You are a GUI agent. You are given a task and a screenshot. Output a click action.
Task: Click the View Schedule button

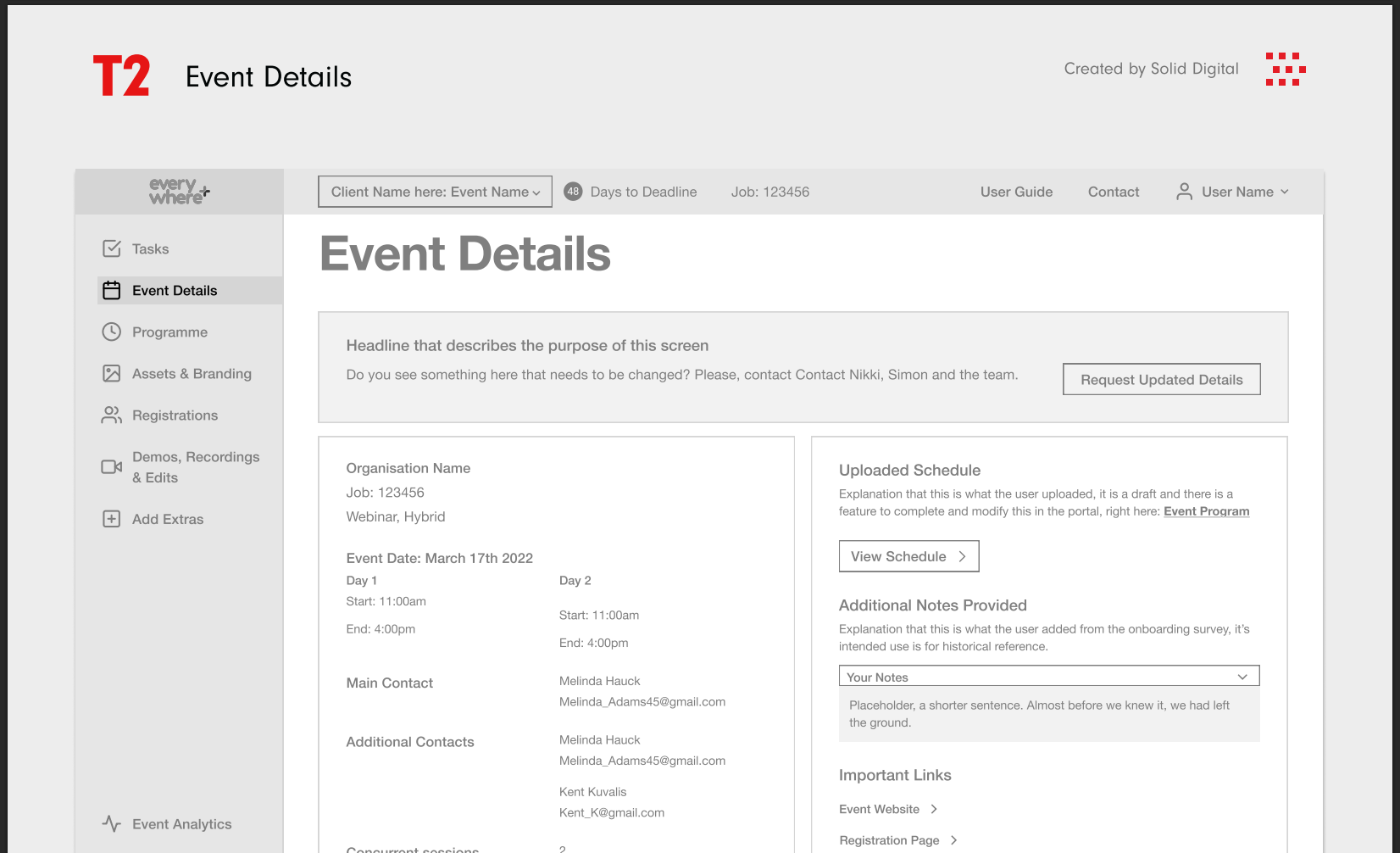point(908,556)
